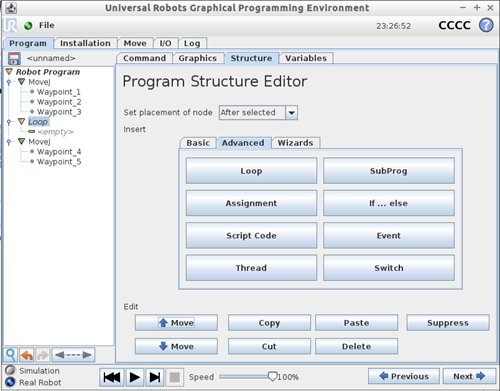This screenshot has width=500, height=391.
Task: Insert a SubProg node
Action: click(x=389, y=171)
